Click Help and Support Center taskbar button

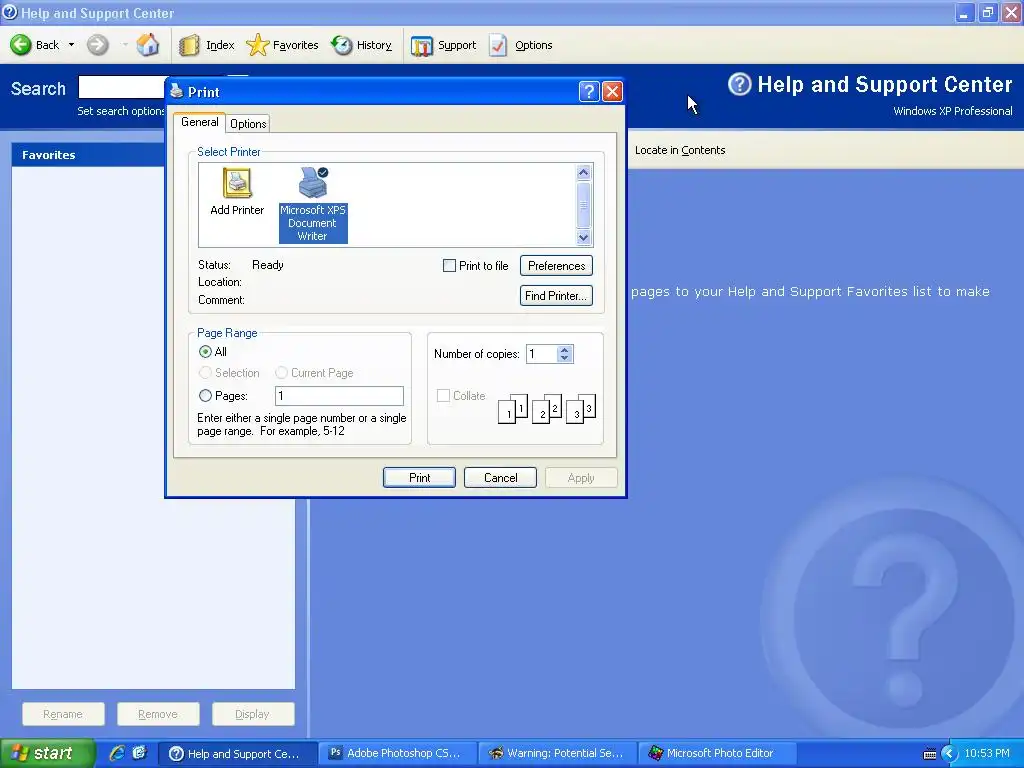coord(237,754)
